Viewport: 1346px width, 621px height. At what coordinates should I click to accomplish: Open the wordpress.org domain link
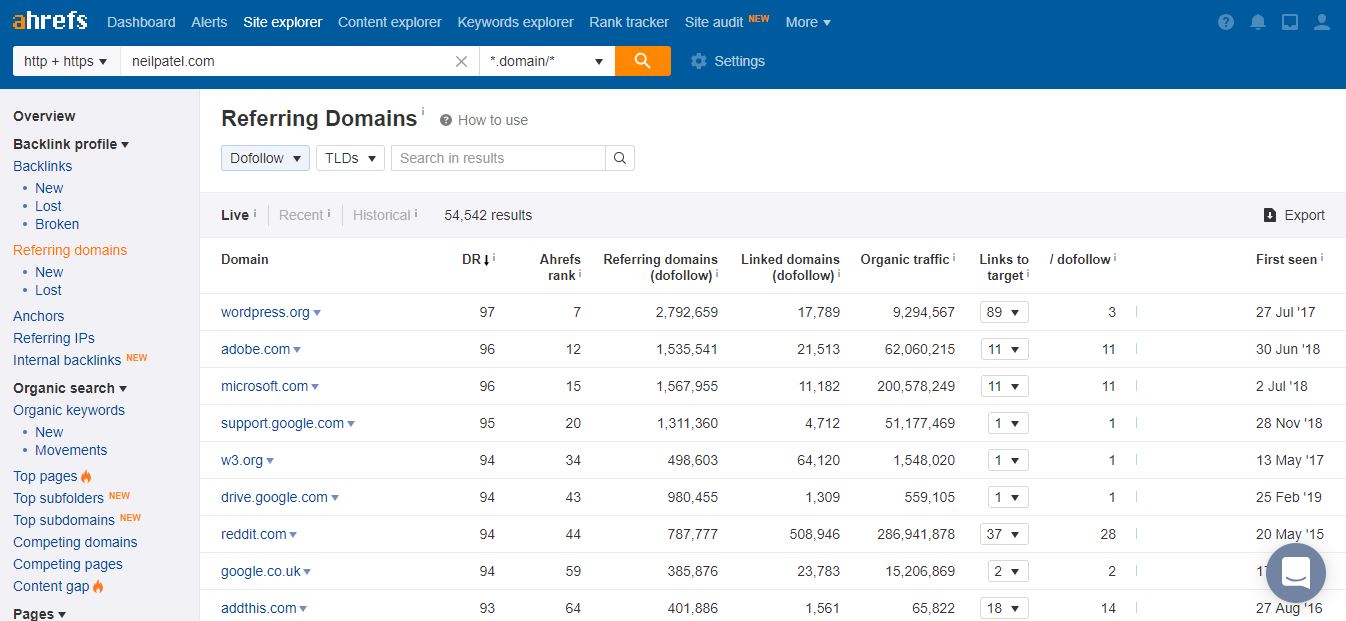pos(265,312)
